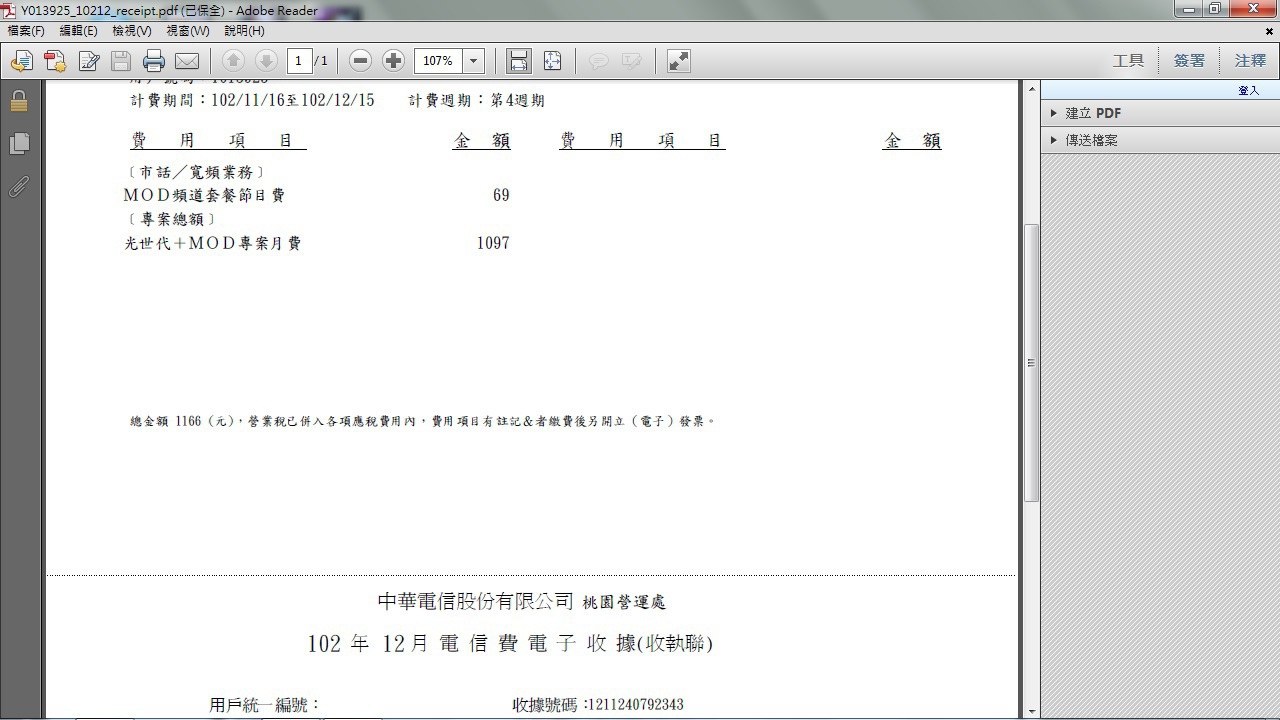This screenshot has height=720, width=1280.
Task: Click scrollbar down arrow
Action: [1031, 711]
